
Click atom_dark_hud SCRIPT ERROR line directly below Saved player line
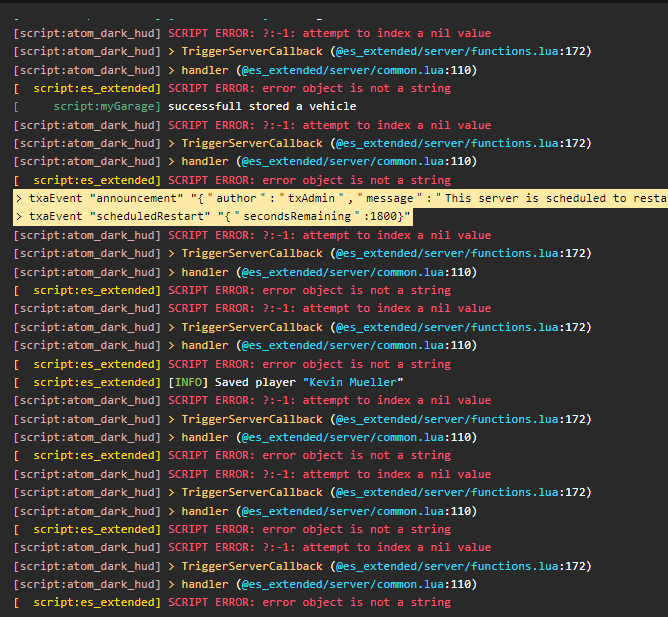pos(253,401)
